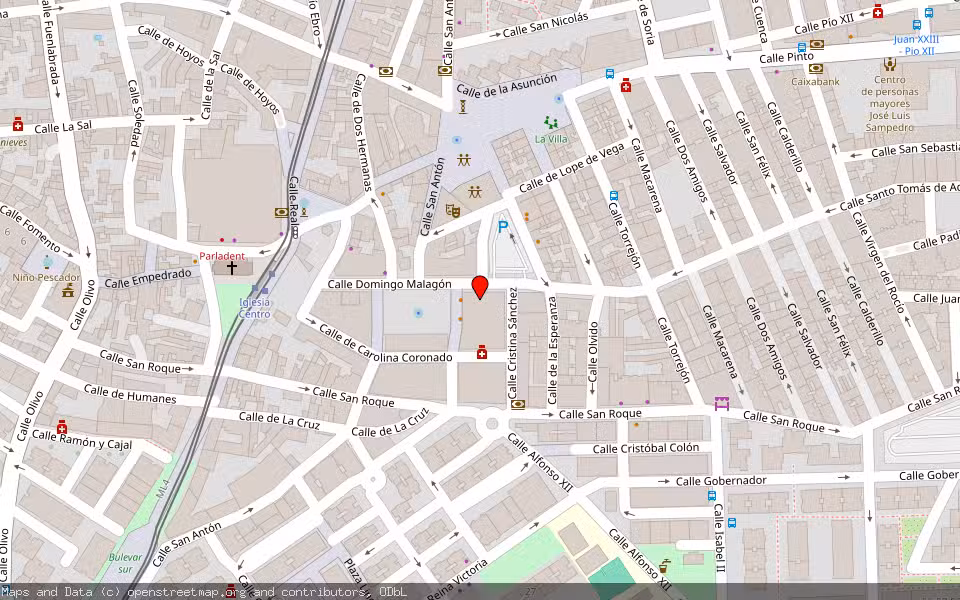
Task: Click the Calle Empedrado label
Action: point(148,278)
